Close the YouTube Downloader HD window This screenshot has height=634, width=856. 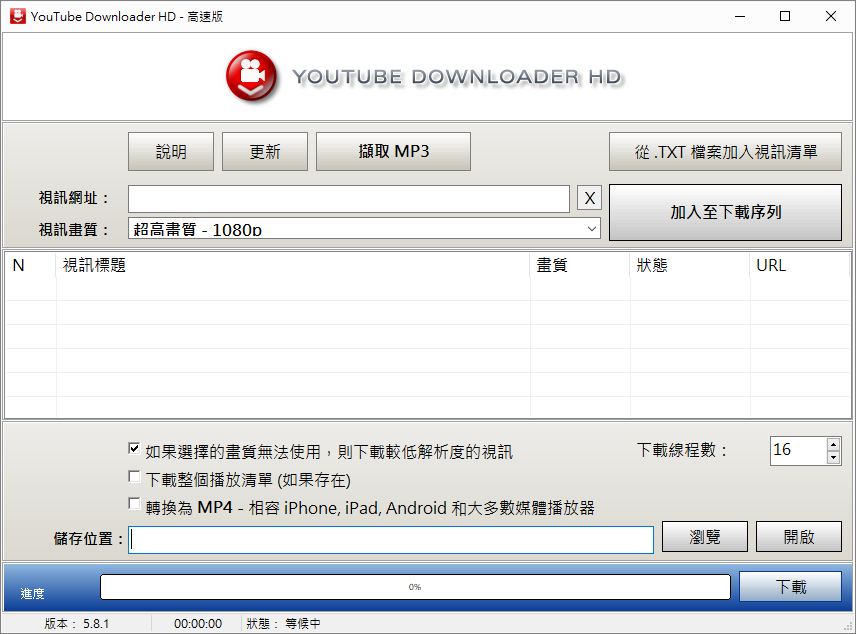point(831,16)
